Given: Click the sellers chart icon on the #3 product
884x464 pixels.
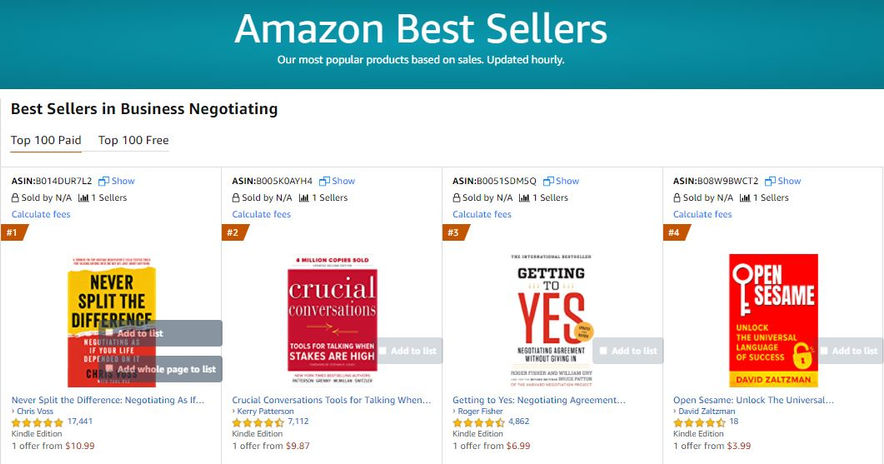Looking at the screenshot, I should tap(525, 198).
